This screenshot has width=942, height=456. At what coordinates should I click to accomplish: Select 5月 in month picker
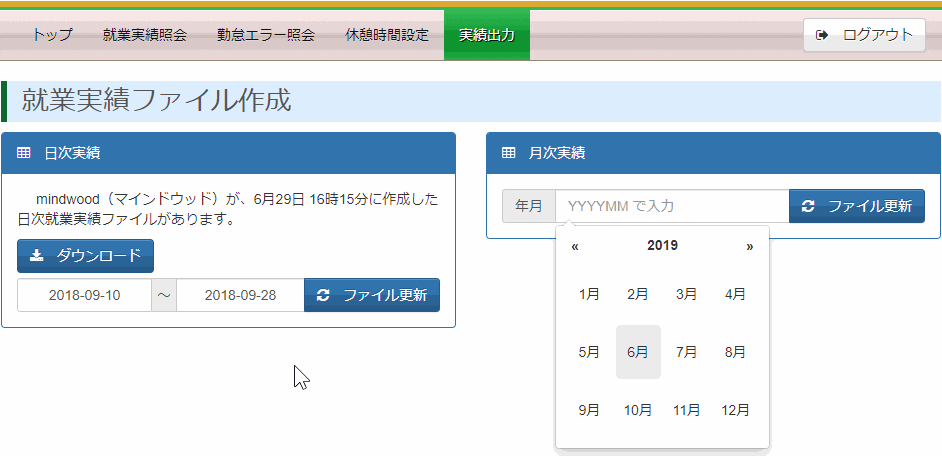tap(589, 352)
